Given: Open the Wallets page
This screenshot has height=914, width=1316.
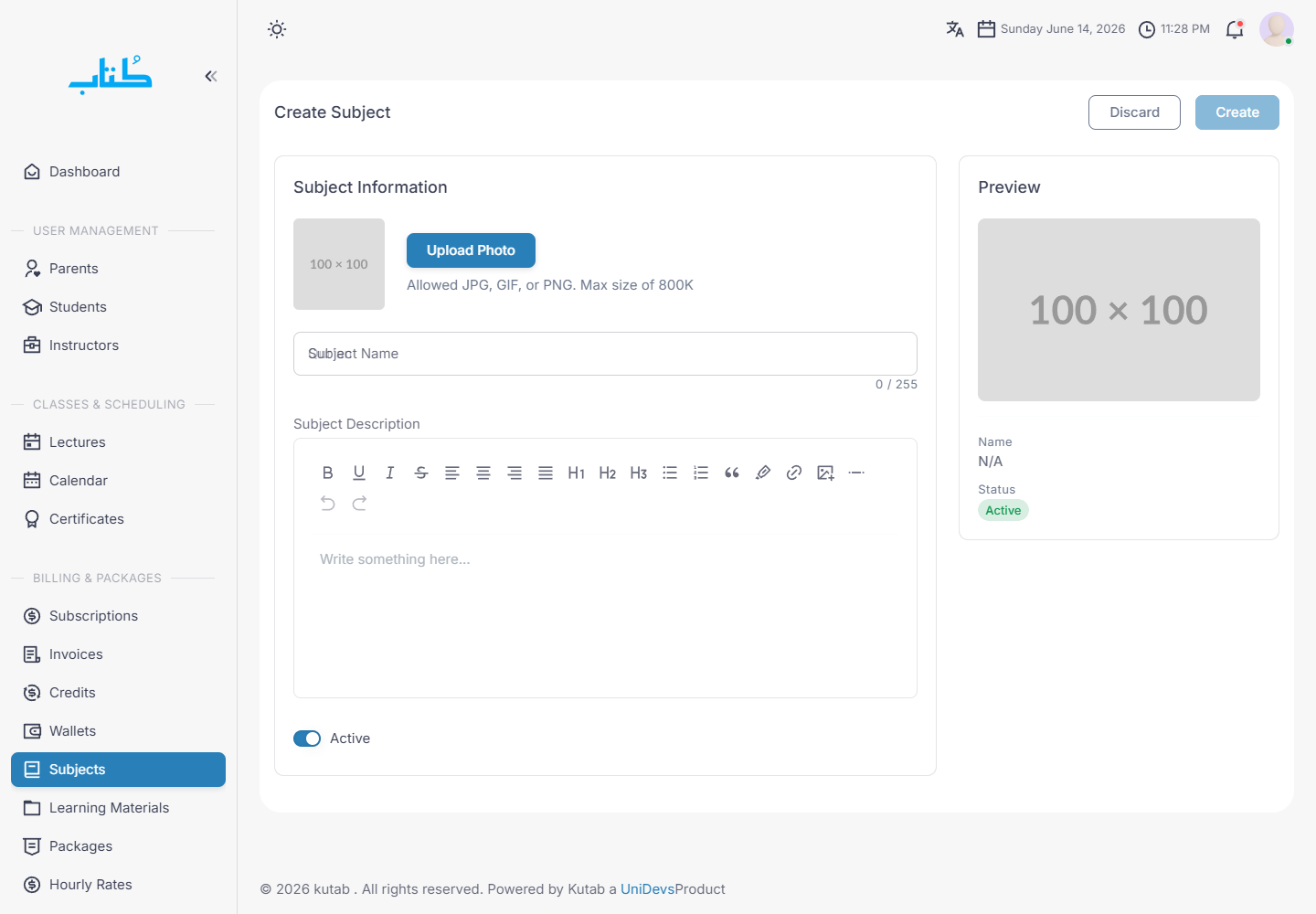Looking at the screenshot, I should pos(118,731).
